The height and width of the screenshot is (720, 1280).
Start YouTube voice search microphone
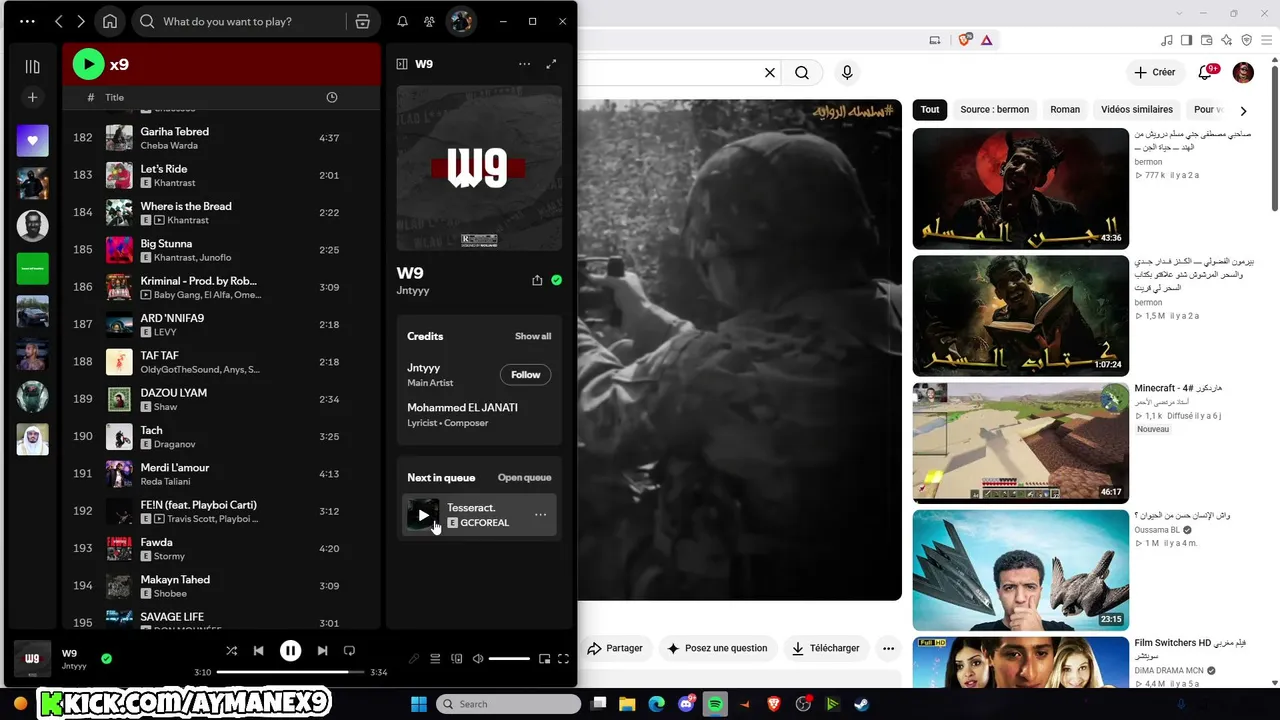coord(847,72)
